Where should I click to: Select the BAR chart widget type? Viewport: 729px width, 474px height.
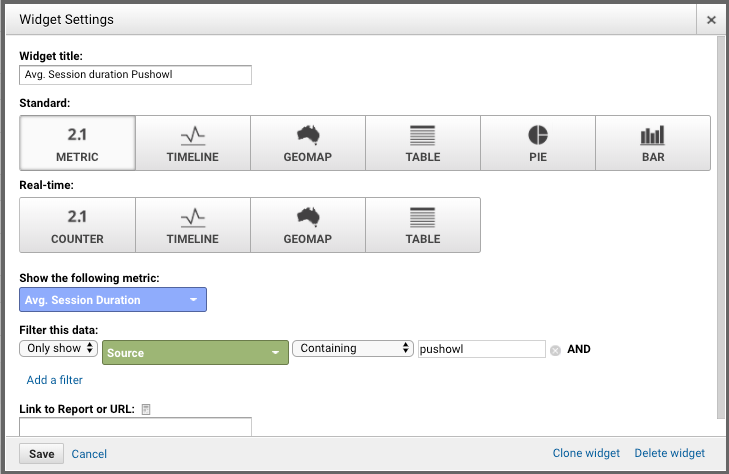pos(653,143)
